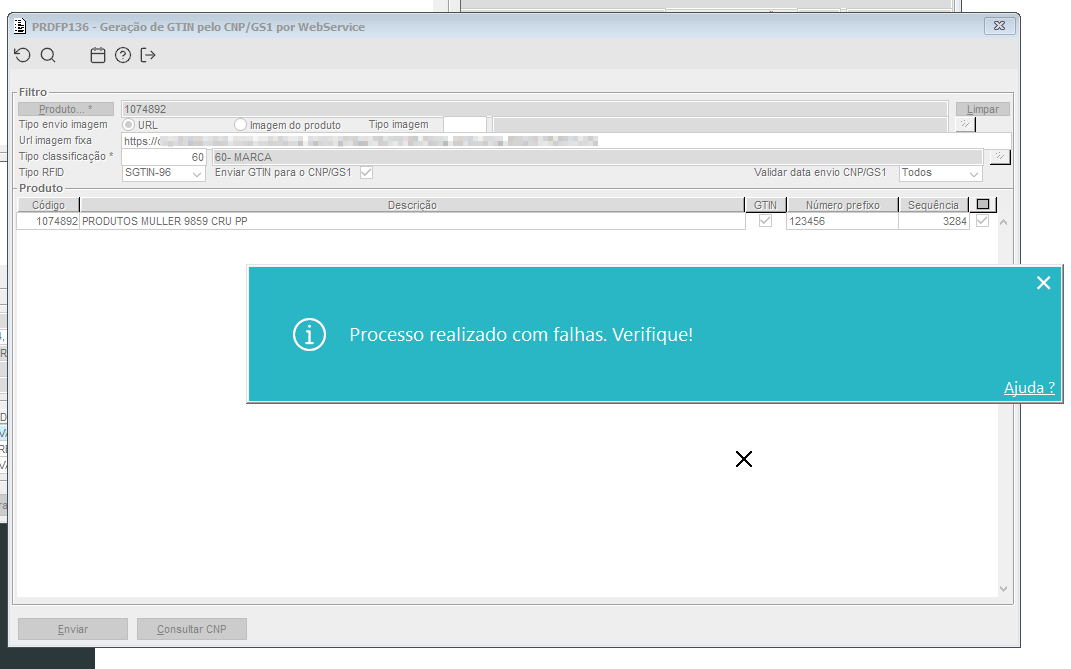Click the Consultar CNP button
Viewport: 1071px width, 669px height.
[x=191, y=629]
